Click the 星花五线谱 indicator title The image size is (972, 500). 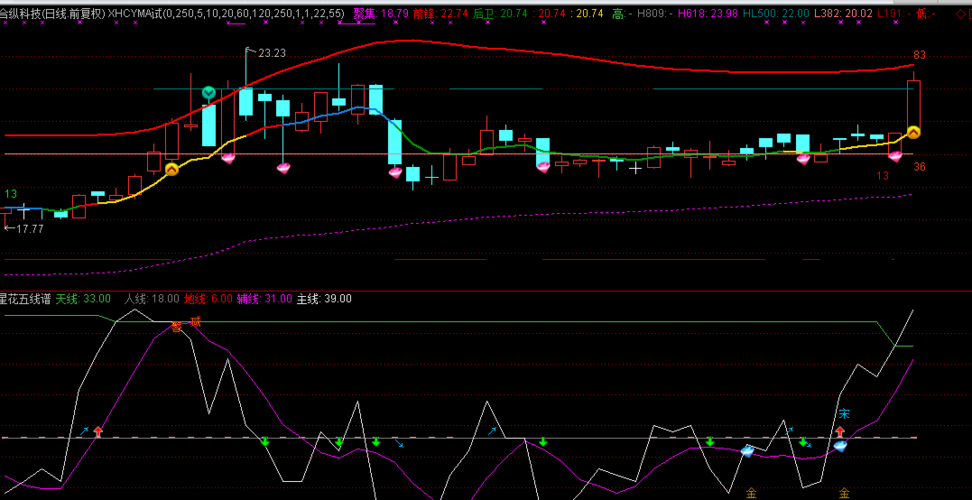pyautogui.click(x=25, y=299)
